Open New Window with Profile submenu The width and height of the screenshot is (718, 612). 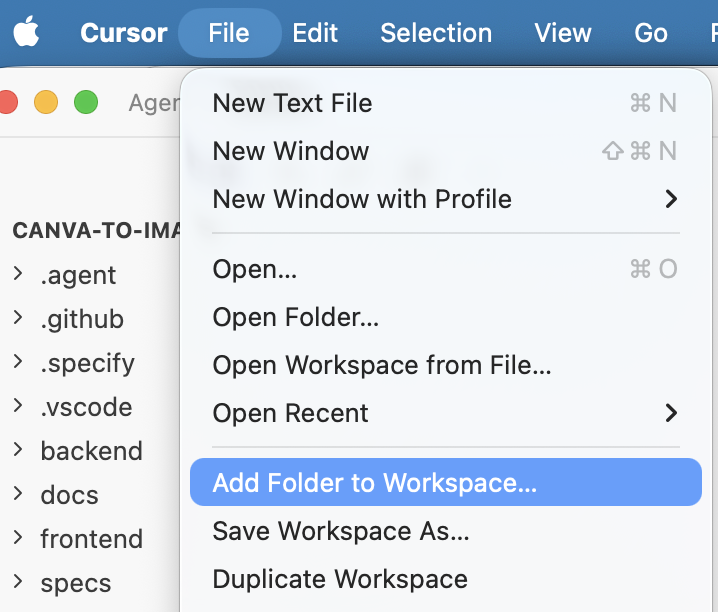tap(446, 199)
